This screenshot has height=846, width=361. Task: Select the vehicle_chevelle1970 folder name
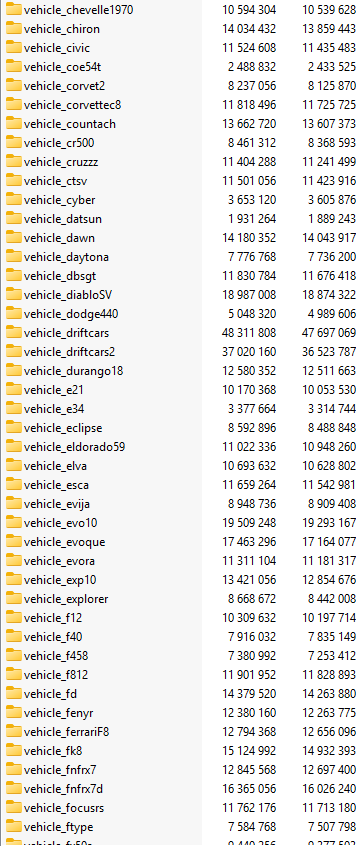[78, 10]
